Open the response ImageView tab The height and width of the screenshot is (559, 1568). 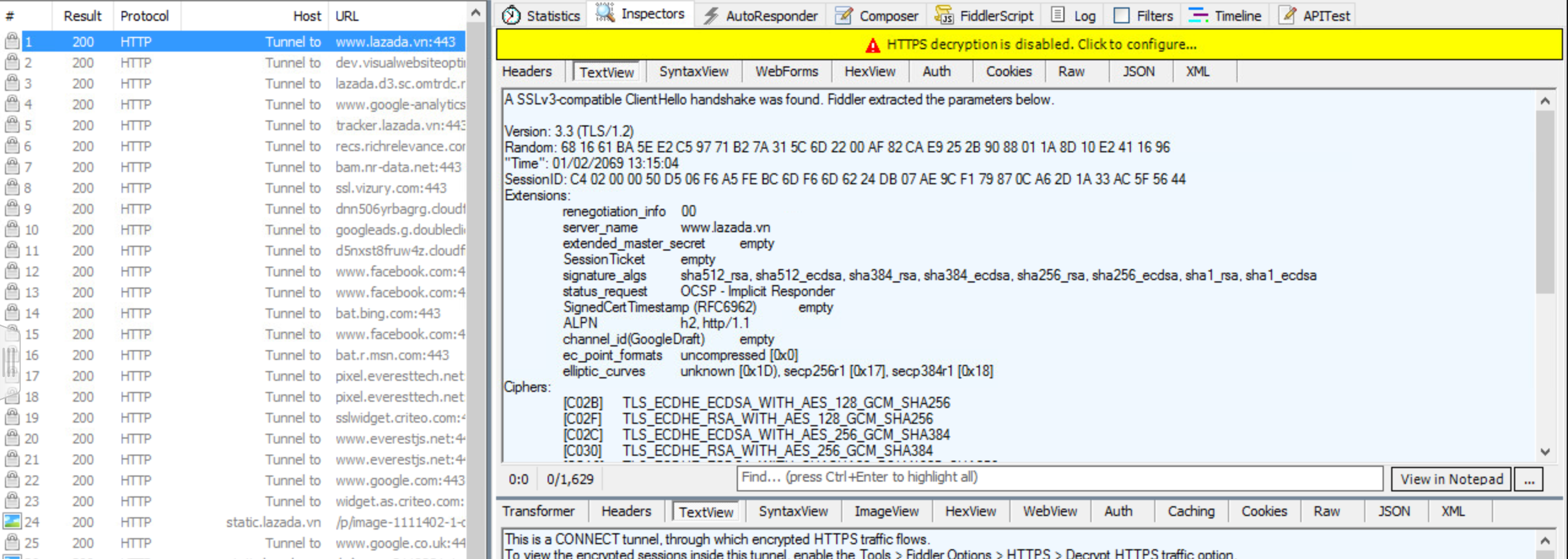[x=886, y=511]
